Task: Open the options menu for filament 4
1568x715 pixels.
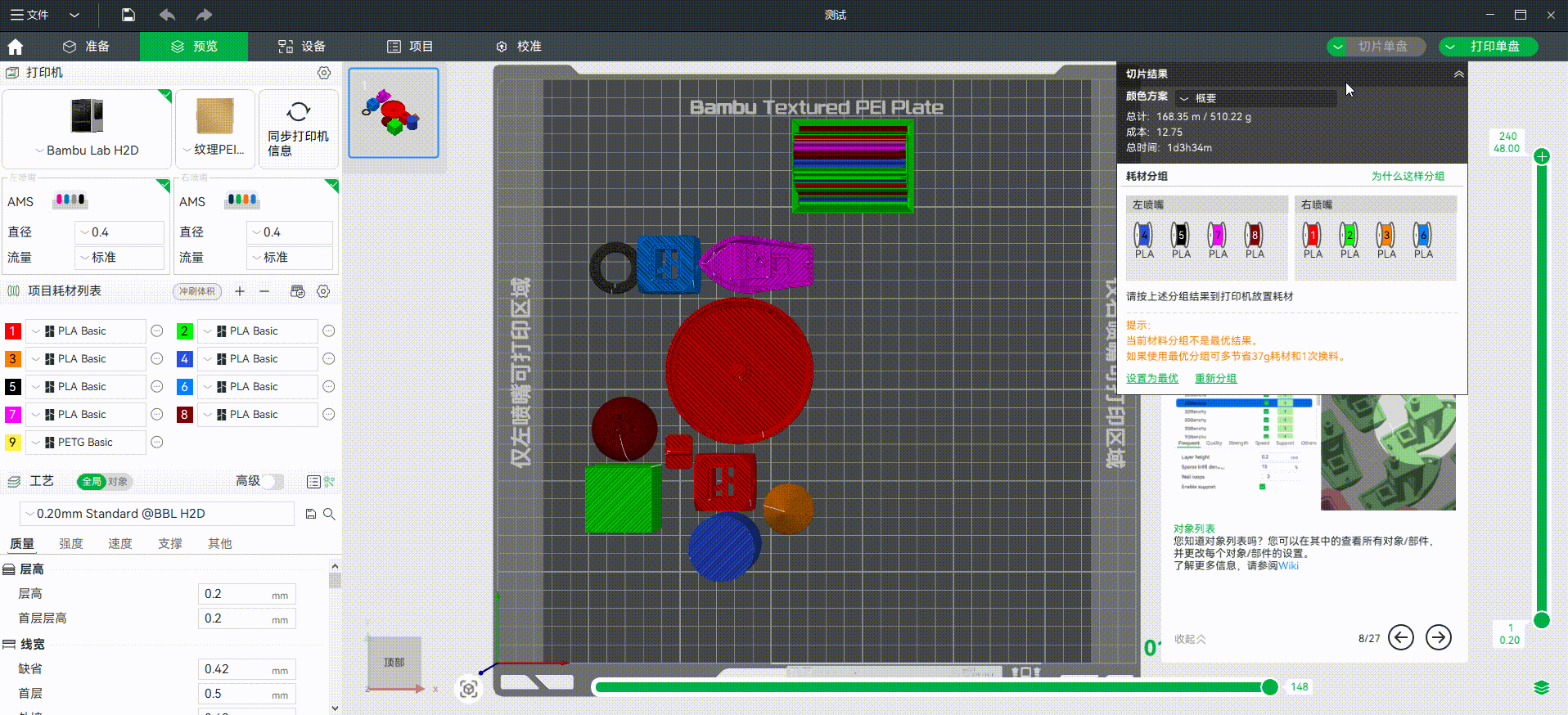Action: coord(329,358)
